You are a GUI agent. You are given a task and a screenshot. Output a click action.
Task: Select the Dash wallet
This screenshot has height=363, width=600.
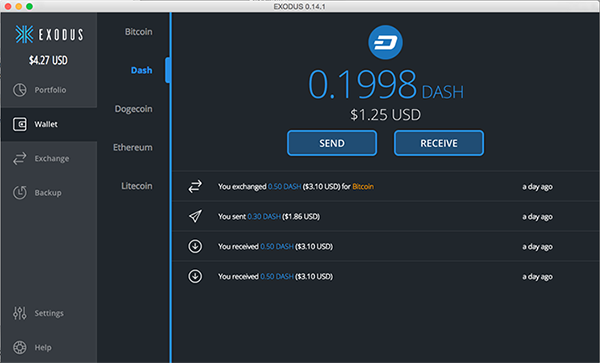(142, 70)
